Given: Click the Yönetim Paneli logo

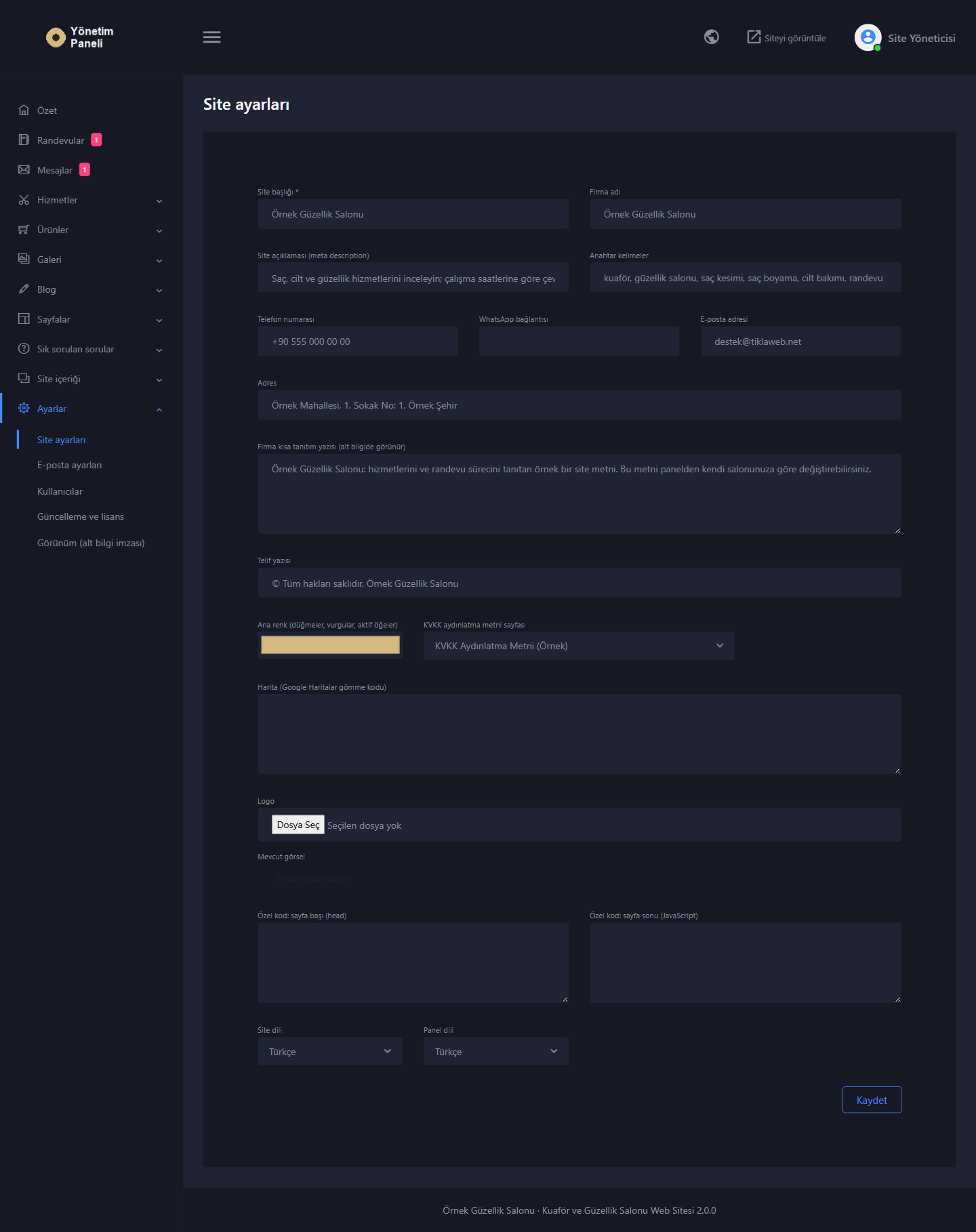Looking at the screenshot, I should [x=80, y=37].
